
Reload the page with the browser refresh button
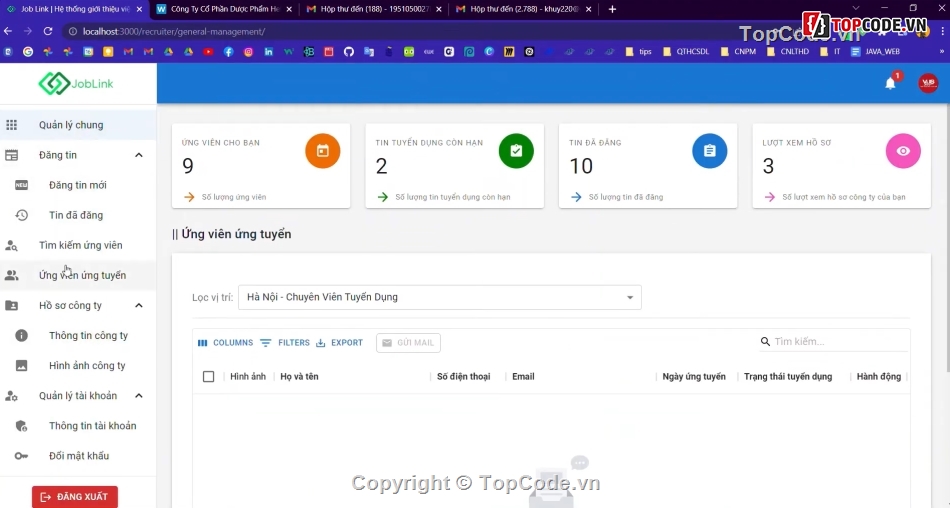48,31
